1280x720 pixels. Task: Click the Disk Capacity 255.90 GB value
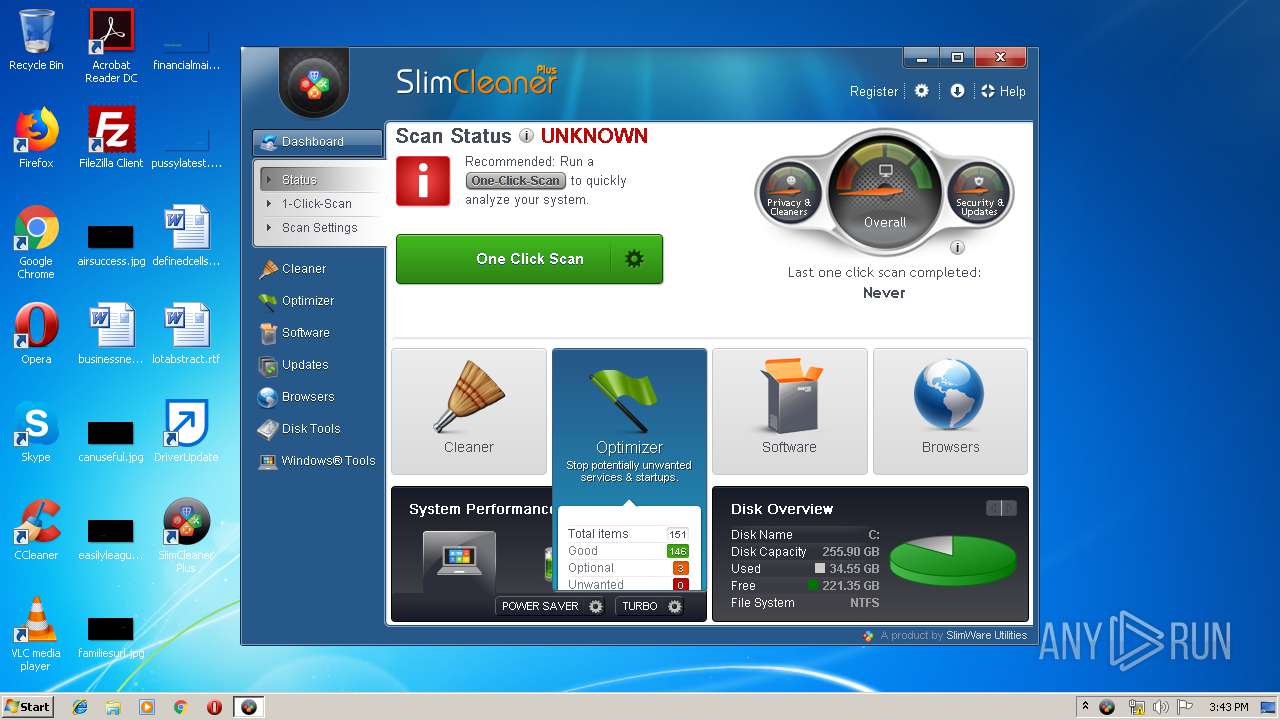pyautogui.click(x=850, y=552)
